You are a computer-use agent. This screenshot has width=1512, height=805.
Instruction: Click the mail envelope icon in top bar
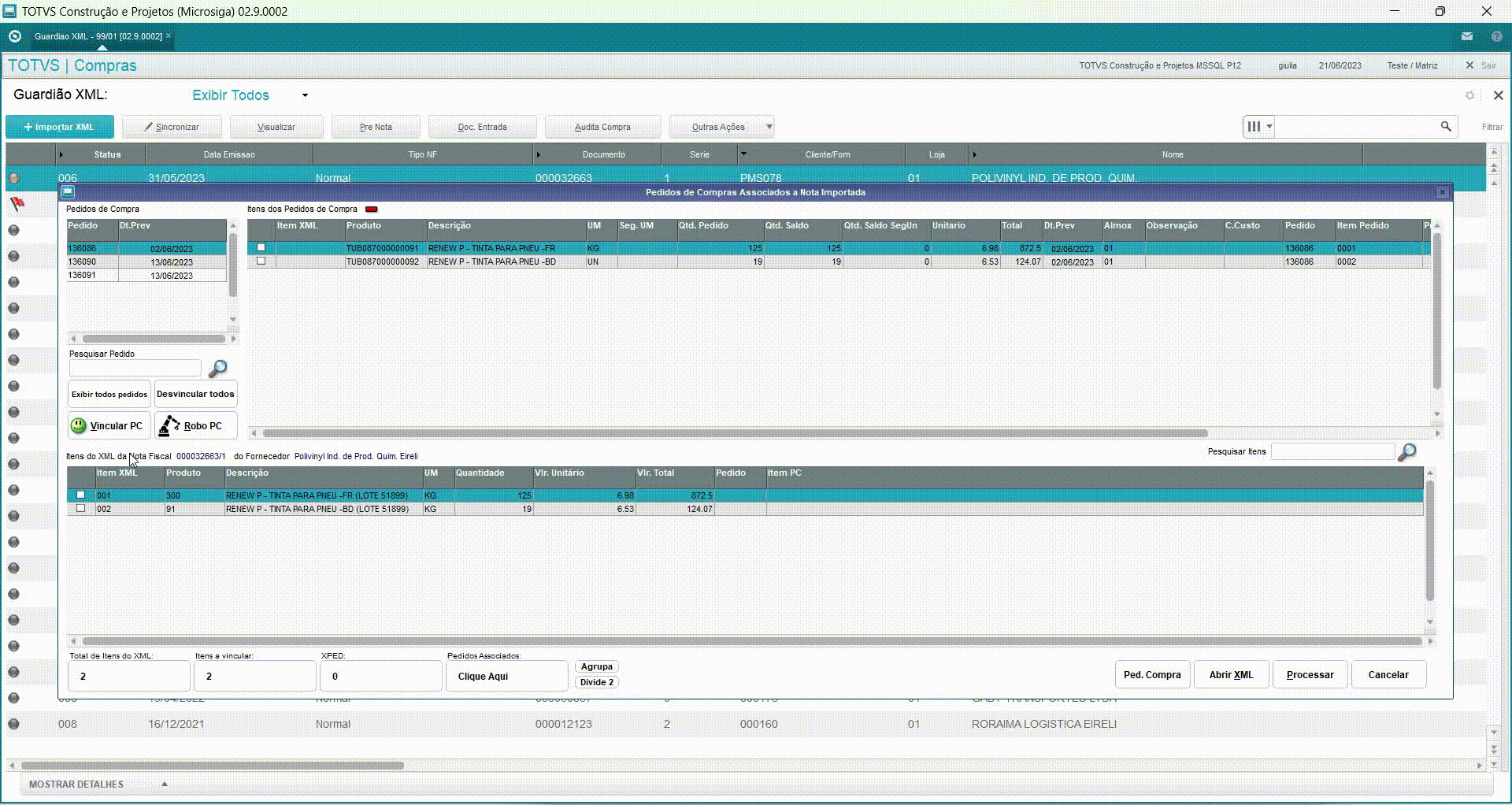1466,36
